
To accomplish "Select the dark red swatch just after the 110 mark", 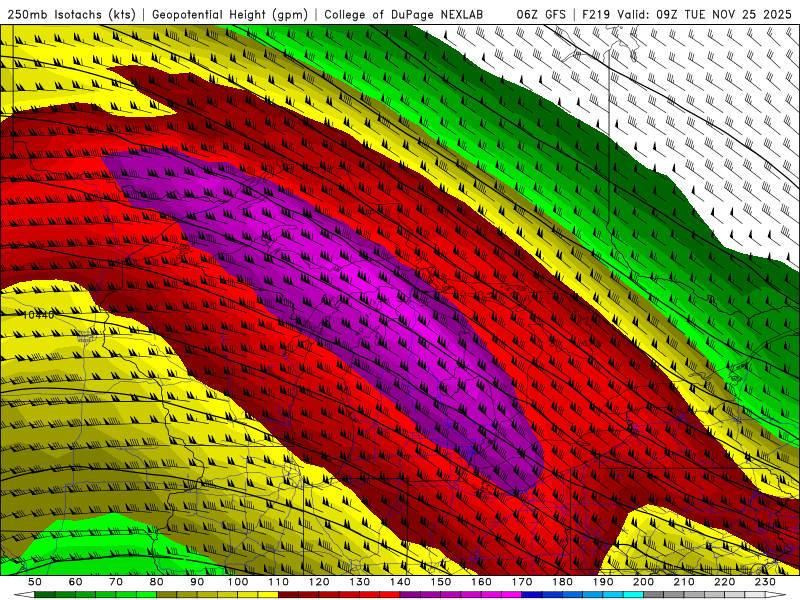I will click(x=288, y=595).
